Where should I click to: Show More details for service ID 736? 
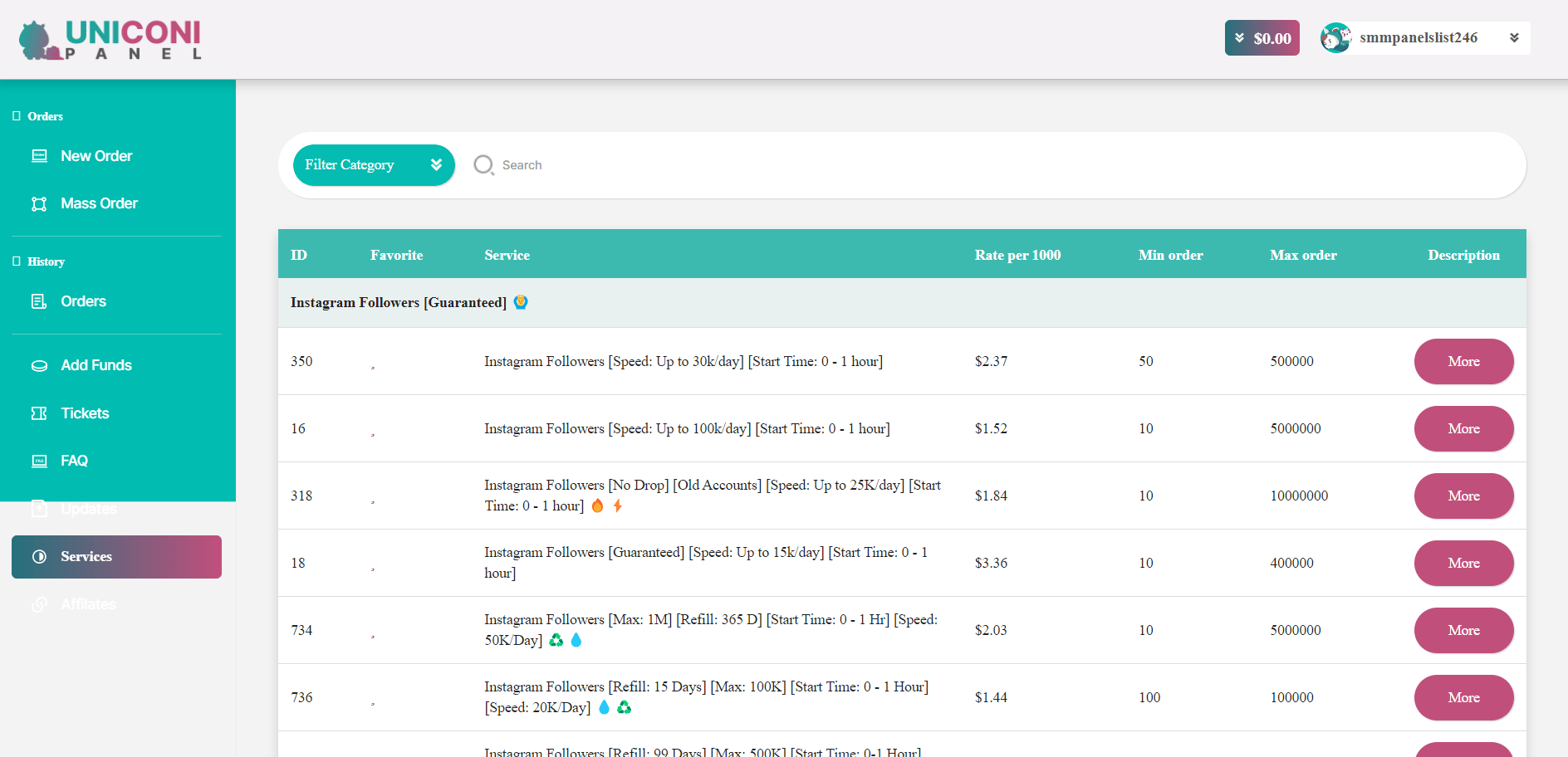coord(1463,698)
